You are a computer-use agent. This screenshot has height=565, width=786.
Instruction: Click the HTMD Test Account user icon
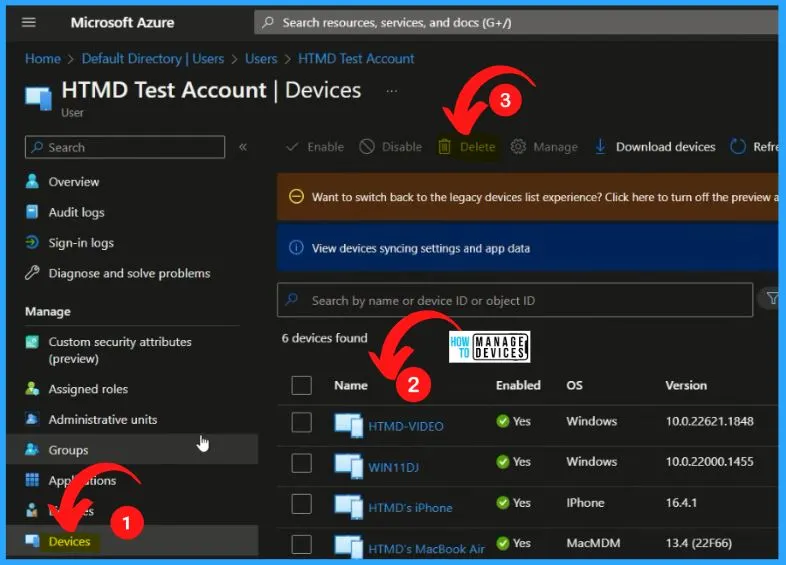pos(39,98)
